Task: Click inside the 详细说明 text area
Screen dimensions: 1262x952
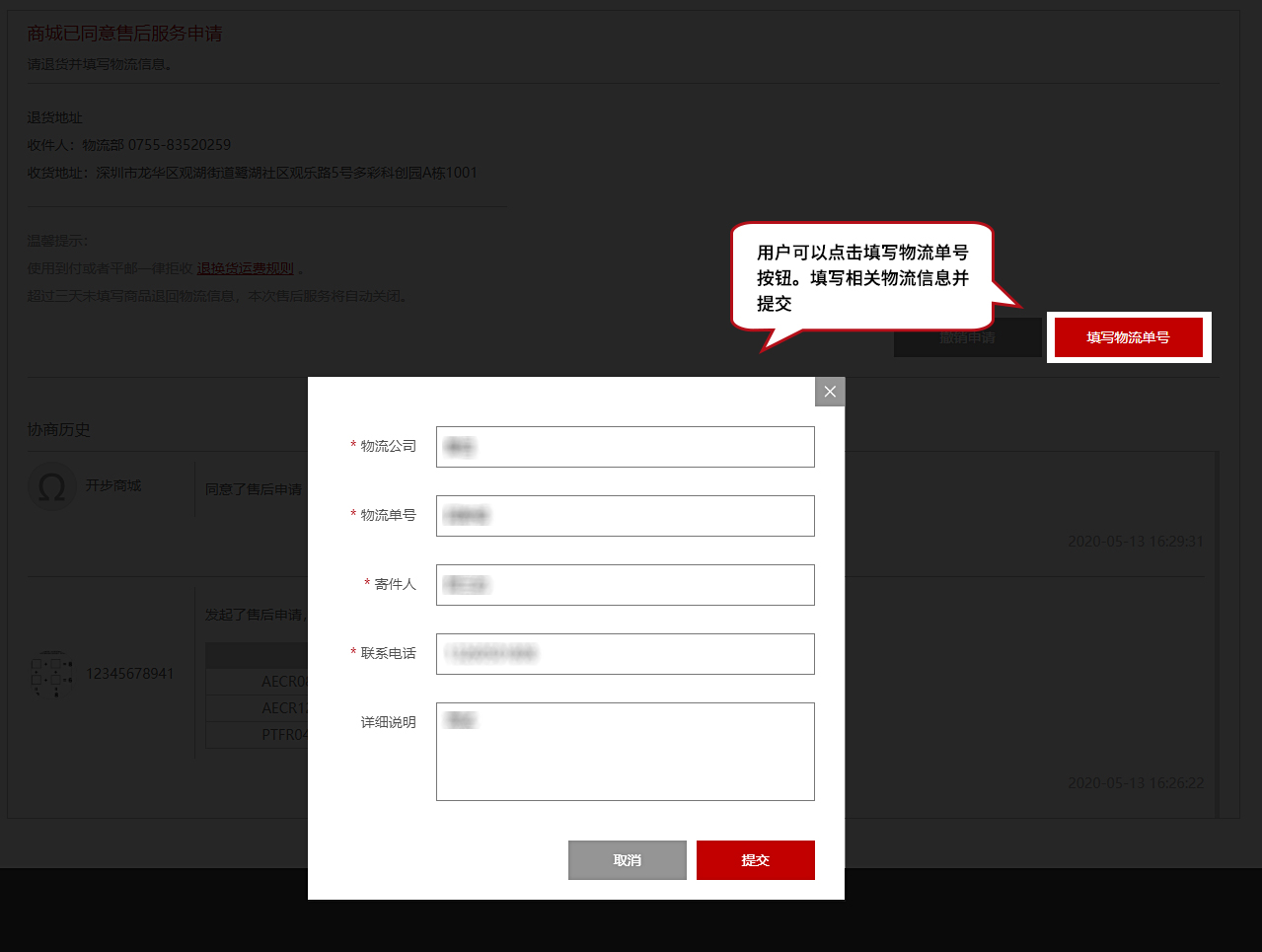Action: 625,752
